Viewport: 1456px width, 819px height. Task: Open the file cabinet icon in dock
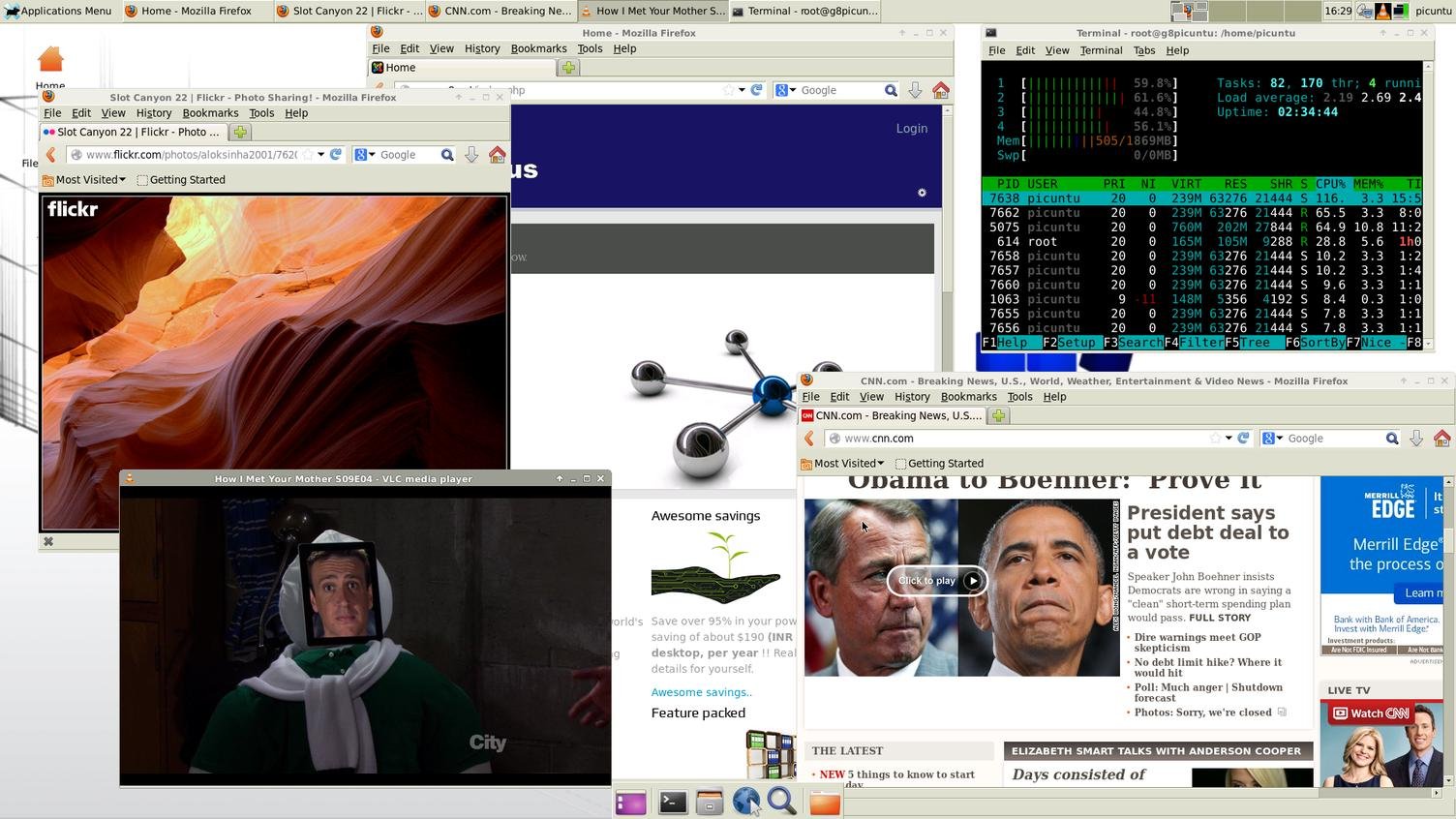tap(710, 802)
